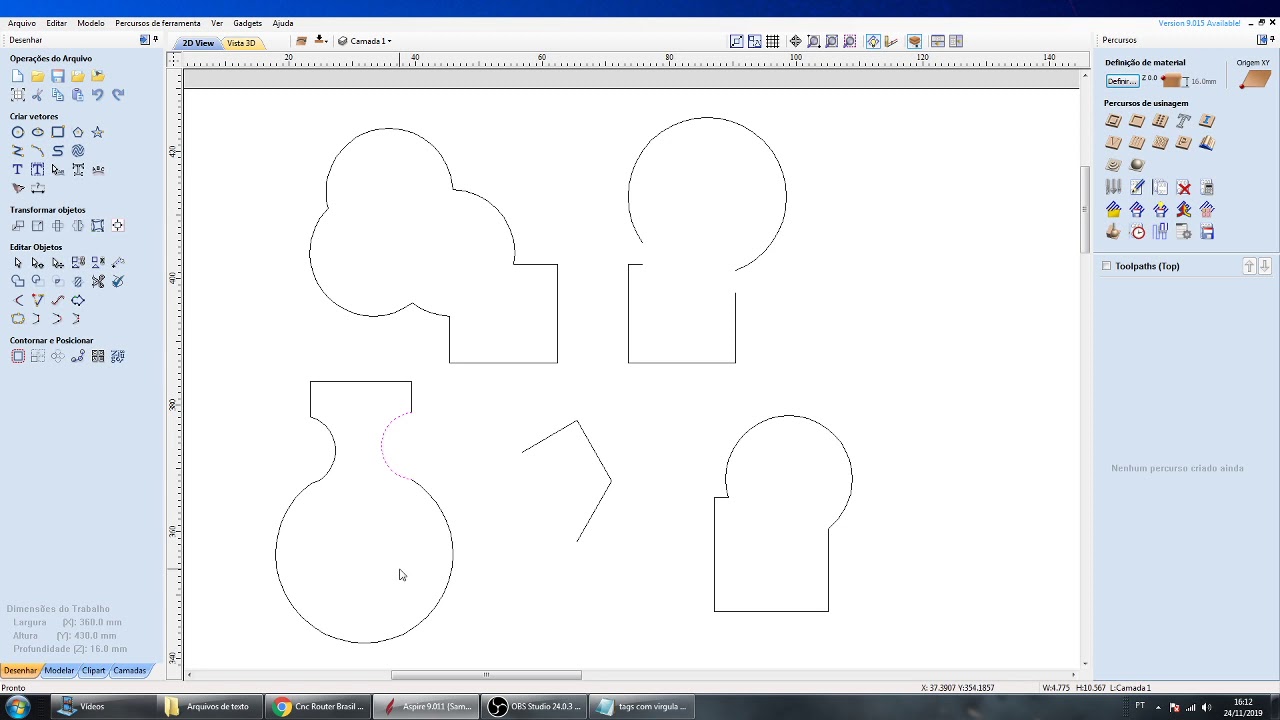Click the undo arrow icon
The image size is (1280, 720).
97,95
